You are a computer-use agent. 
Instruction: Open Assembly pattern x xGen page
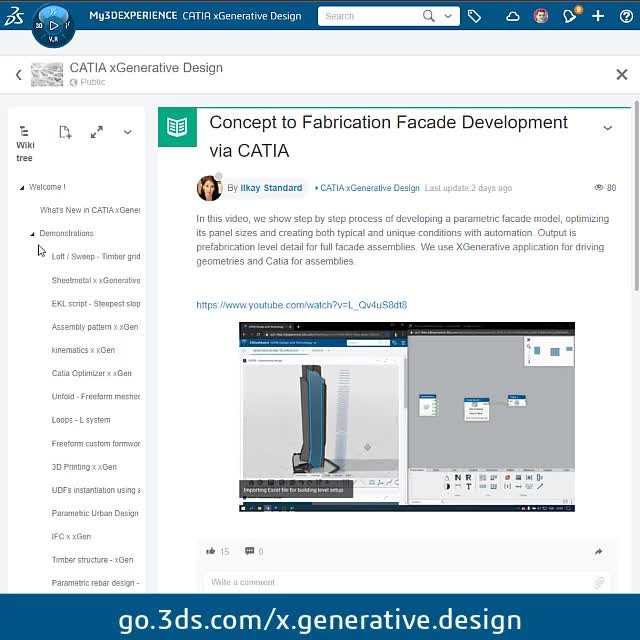click(95, 327)
